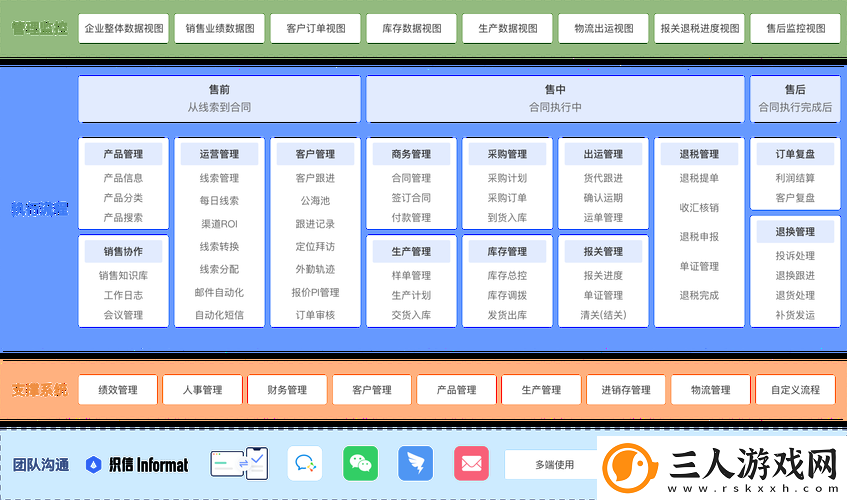Select 每日线索 item
The height and width of the screenshot is (500, 847).
[219, 201]
